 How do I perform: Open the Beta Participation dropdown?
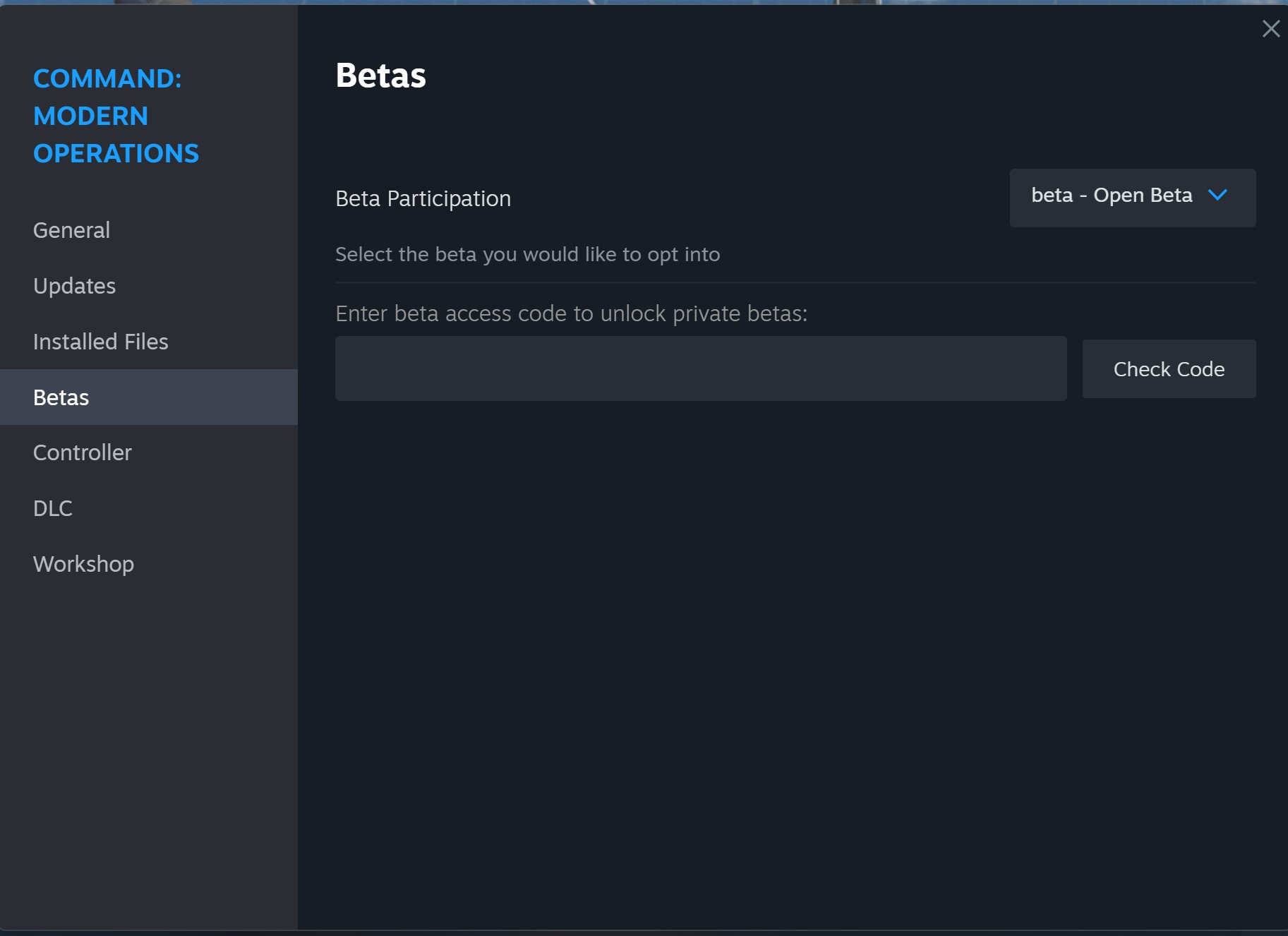click(1132, 198)
